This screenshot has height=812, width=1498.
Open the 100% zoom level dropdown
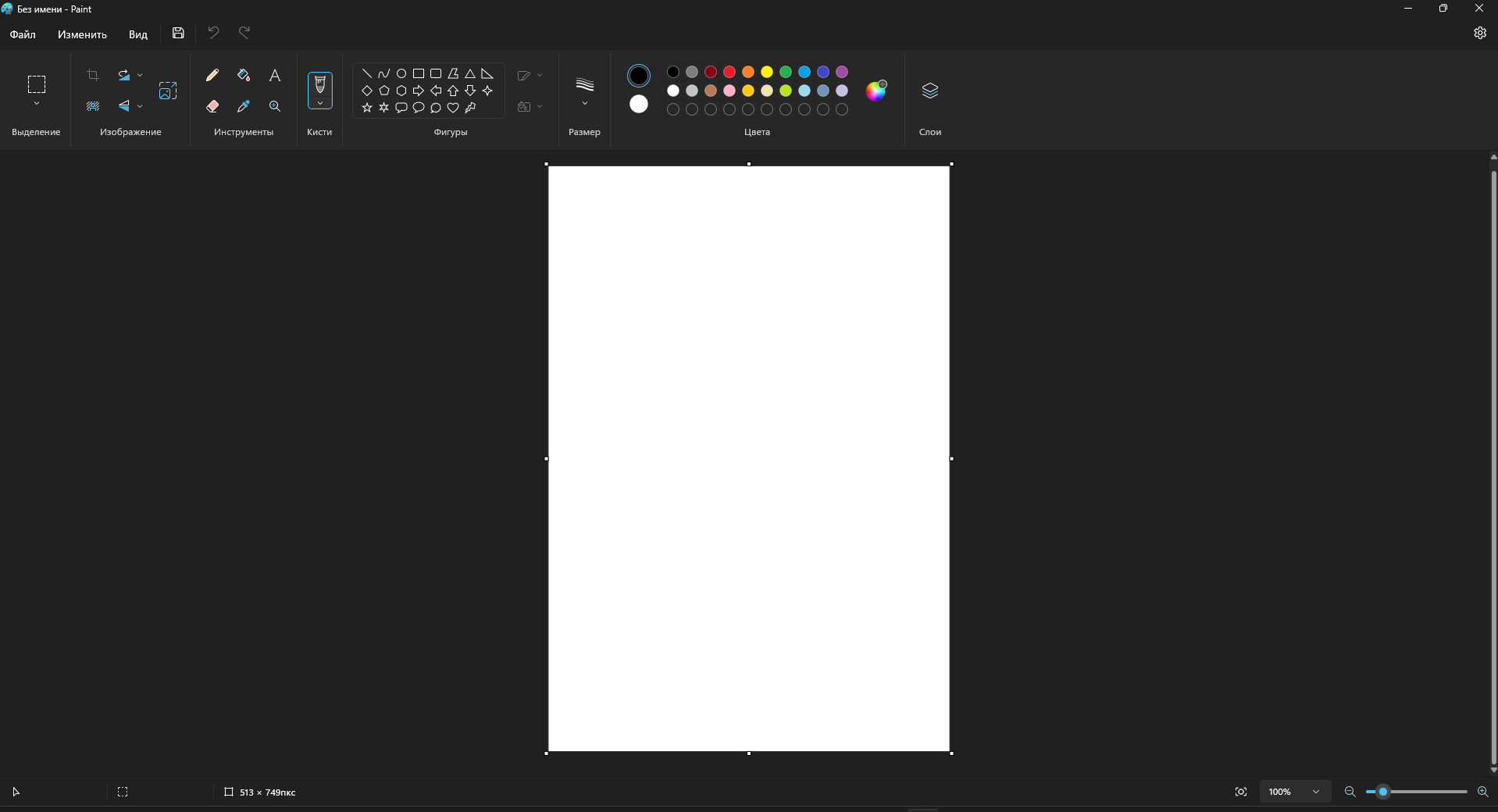1295,792
